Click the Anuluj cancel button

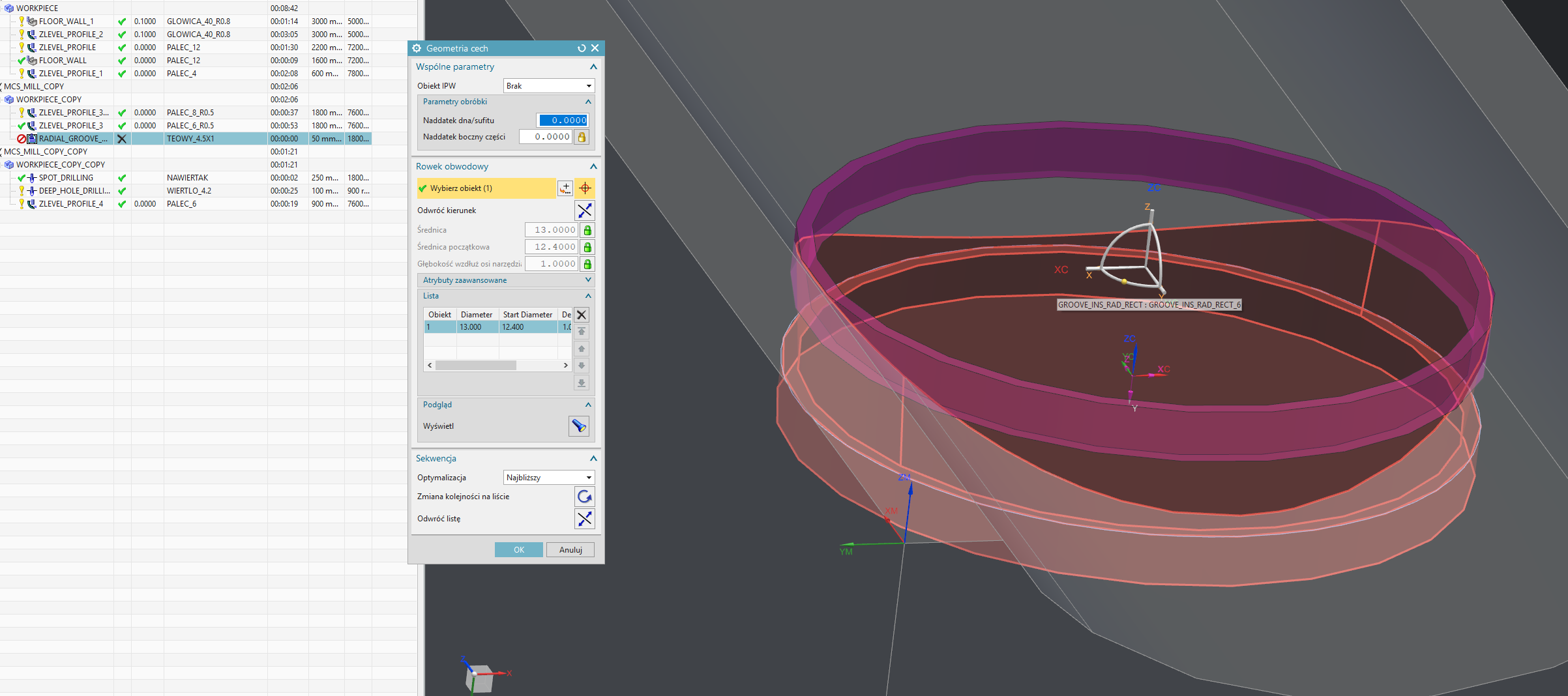[570, 550]
